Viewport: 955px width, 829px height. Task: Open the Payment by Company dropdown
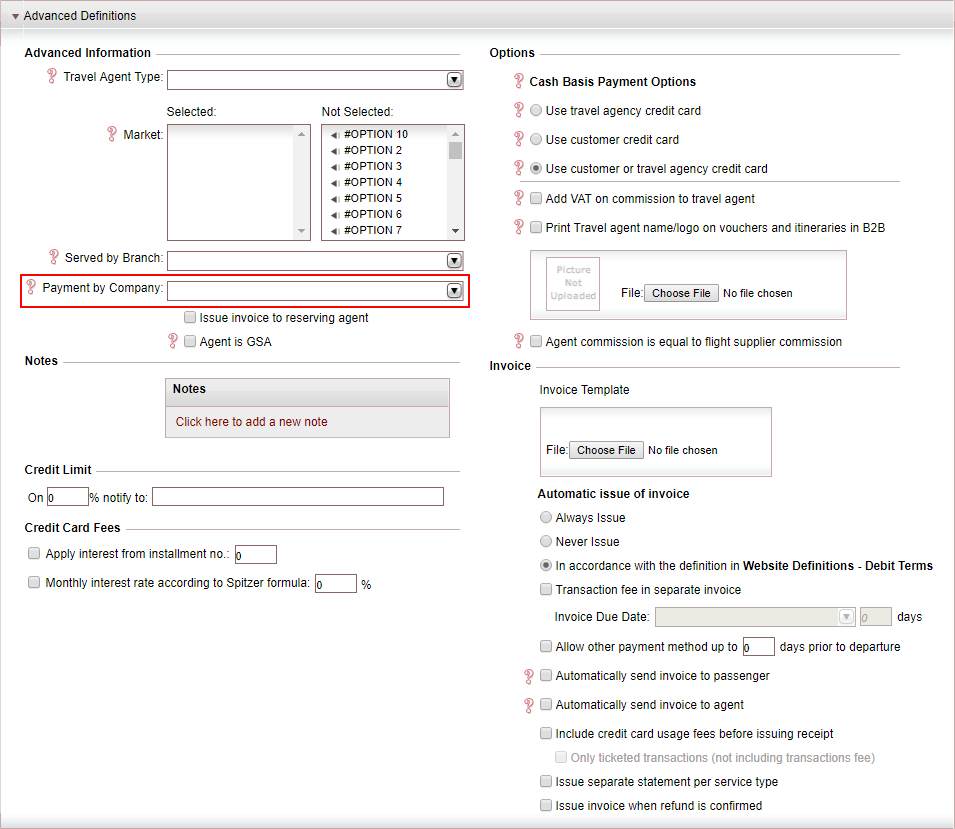pyautogui.click(x=454, y=290)
